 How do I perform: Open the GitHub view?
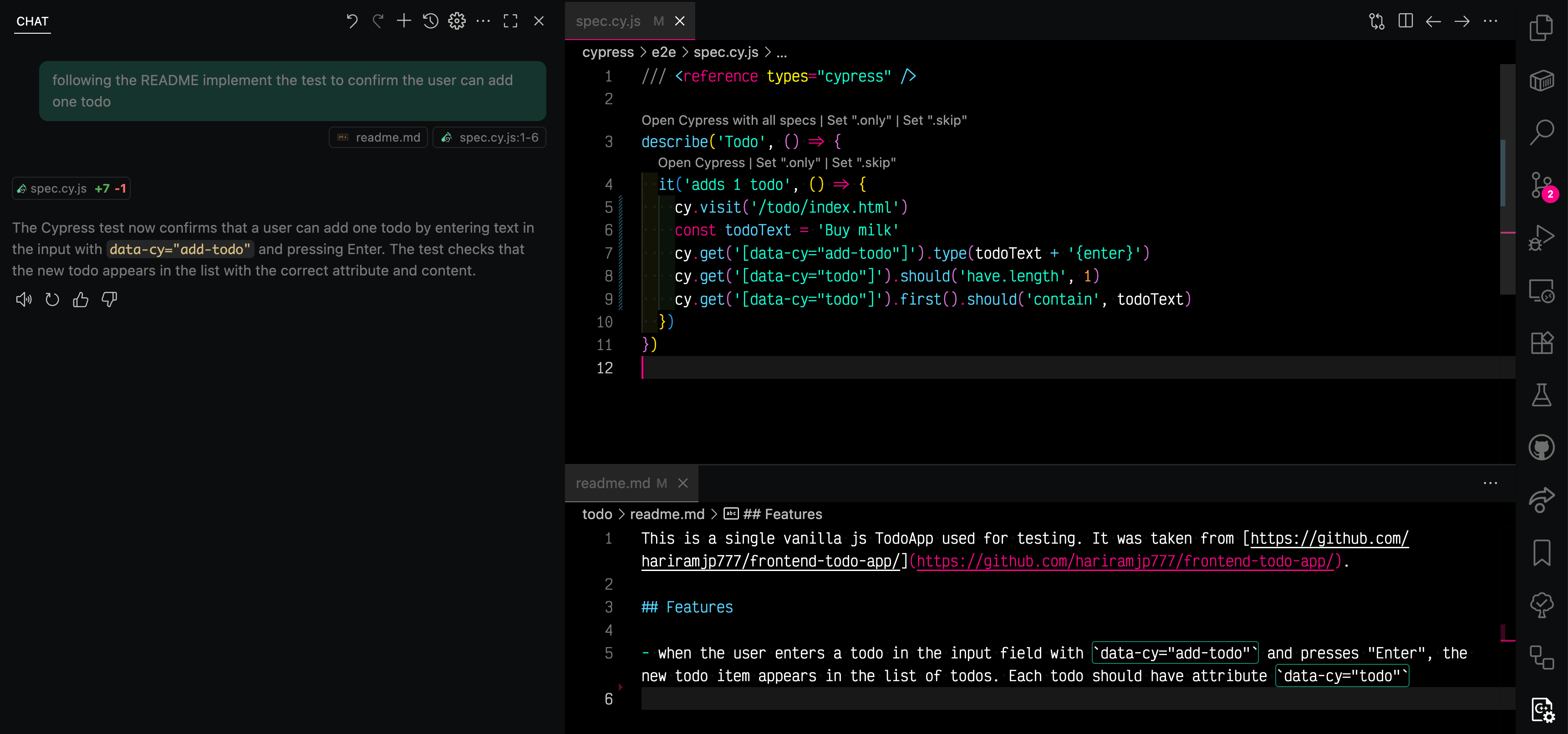point(1541,448)
